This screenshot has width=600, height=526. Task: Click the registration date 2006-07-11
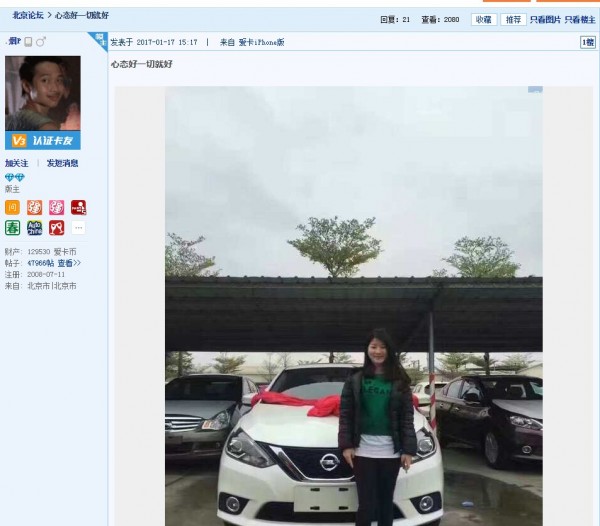click(46, 274)
